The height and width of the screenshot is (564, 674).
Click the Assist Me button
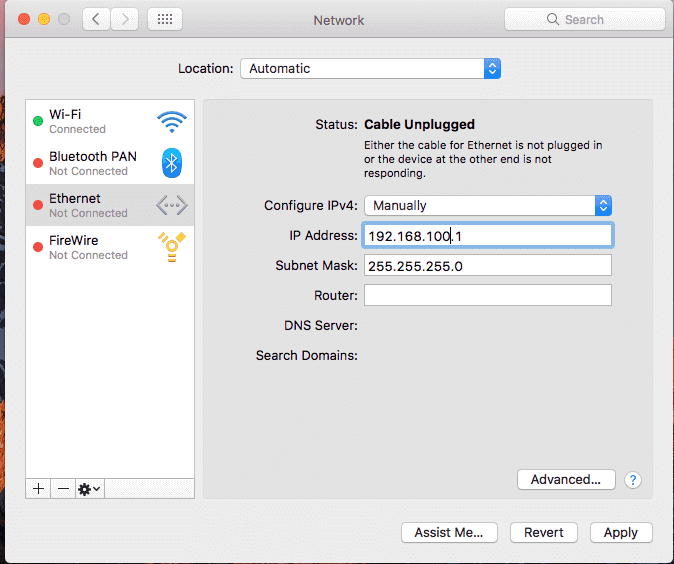449,533
